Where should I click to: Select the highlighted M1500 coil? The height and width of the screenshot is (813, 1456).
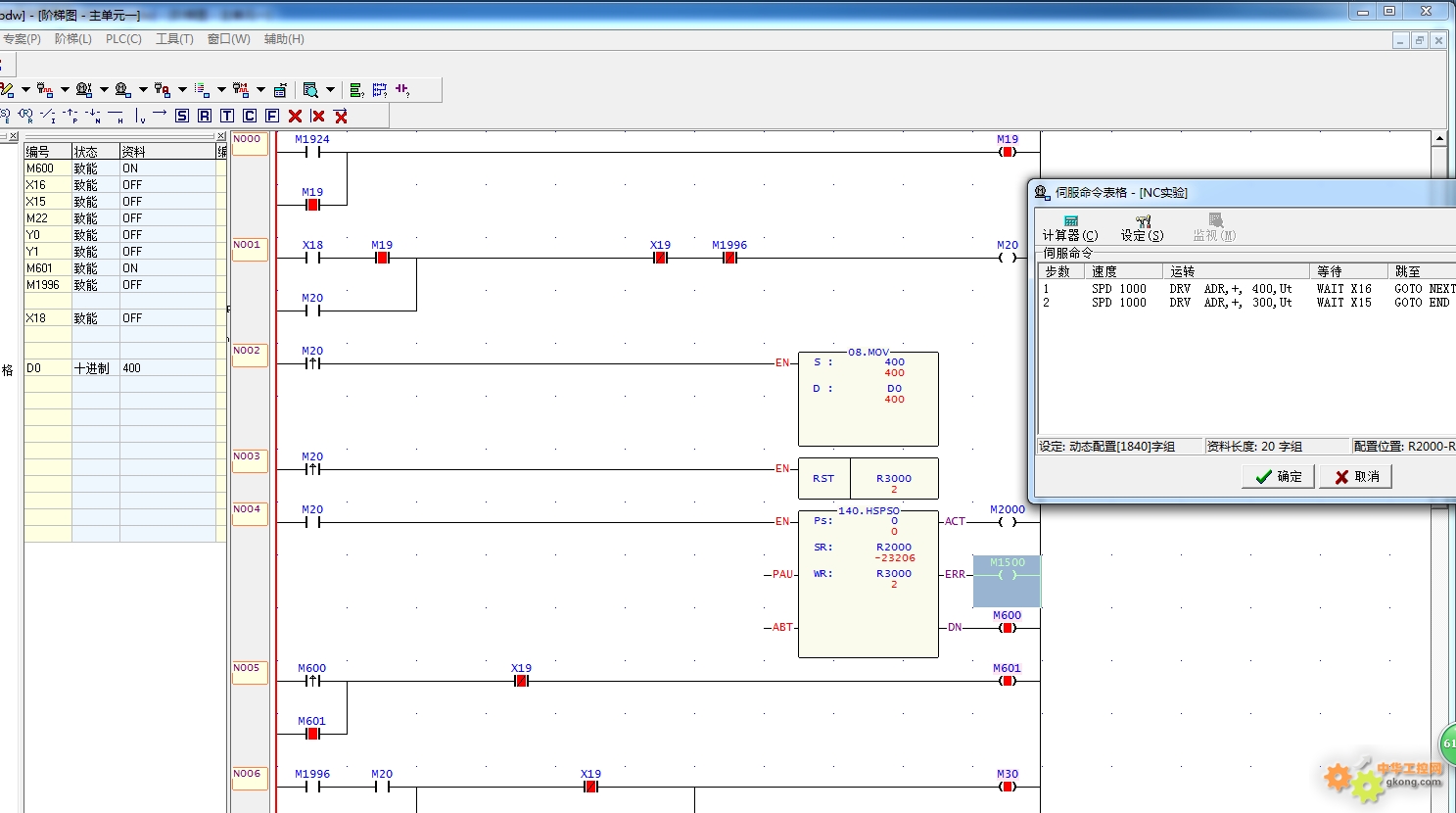[x=1007, y=581]
